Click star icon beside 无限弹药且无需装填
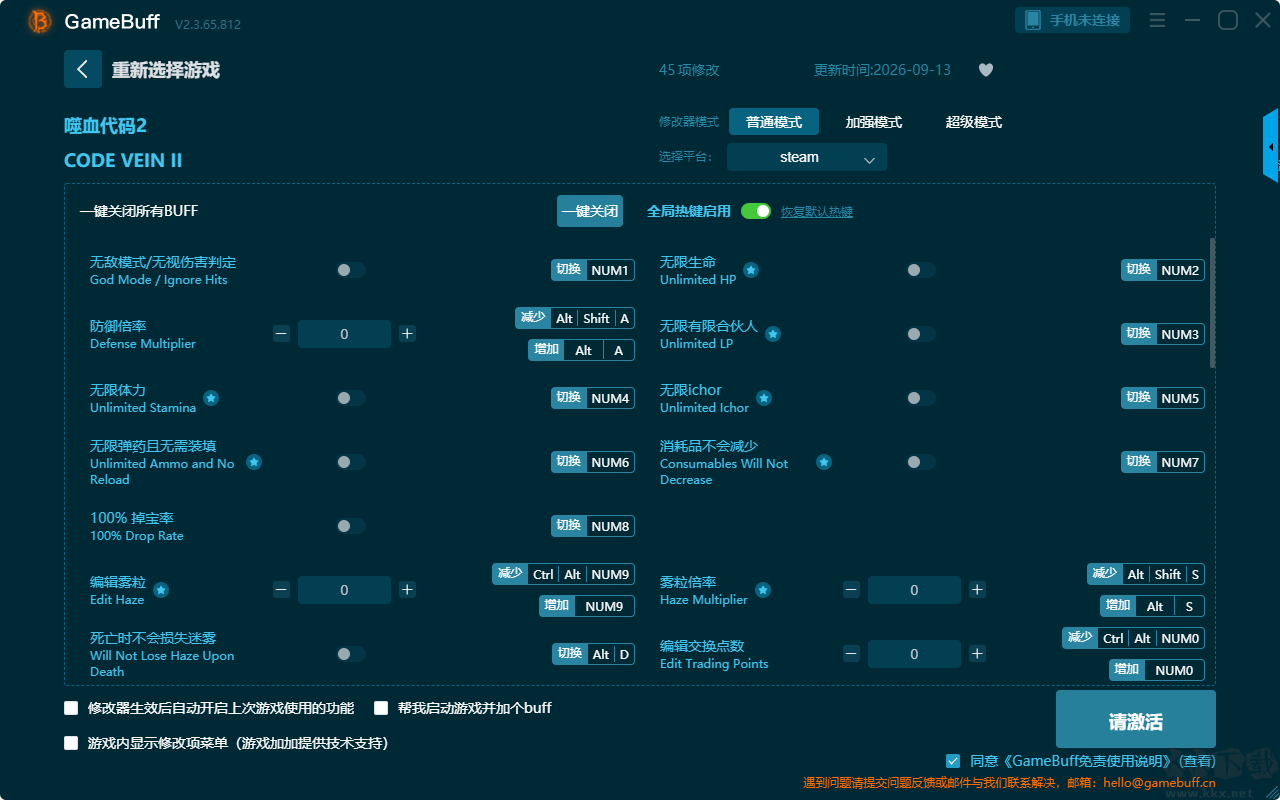Viewport: 1280px width, 800px height. pyautogui.click(x=254, y=462)
